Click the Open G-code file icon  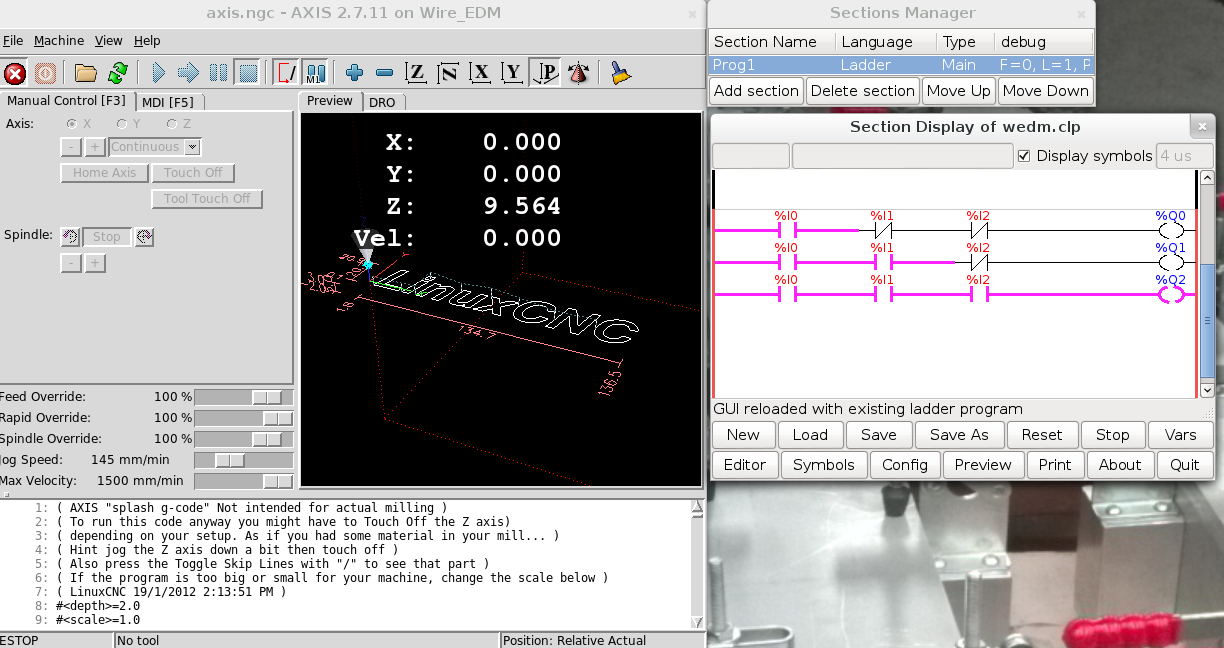[x=86, y=73]
